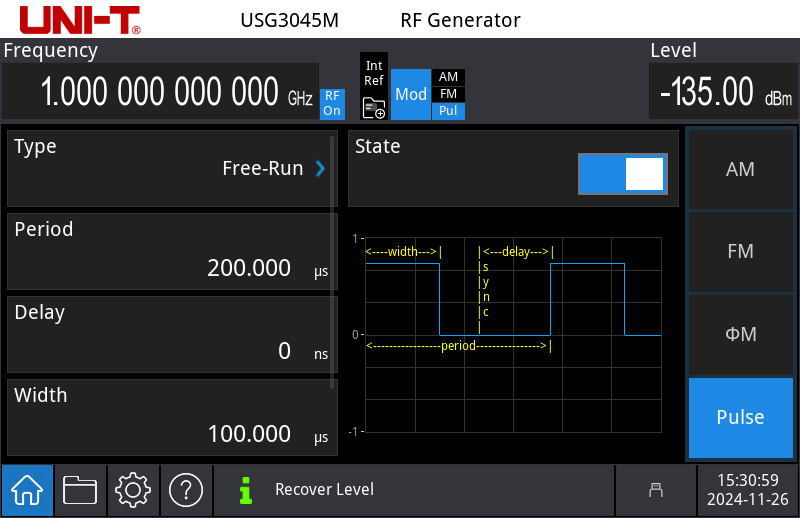Open the Type selection row
800x518 pixels.
pyautogui.click(x=170, y=167)
